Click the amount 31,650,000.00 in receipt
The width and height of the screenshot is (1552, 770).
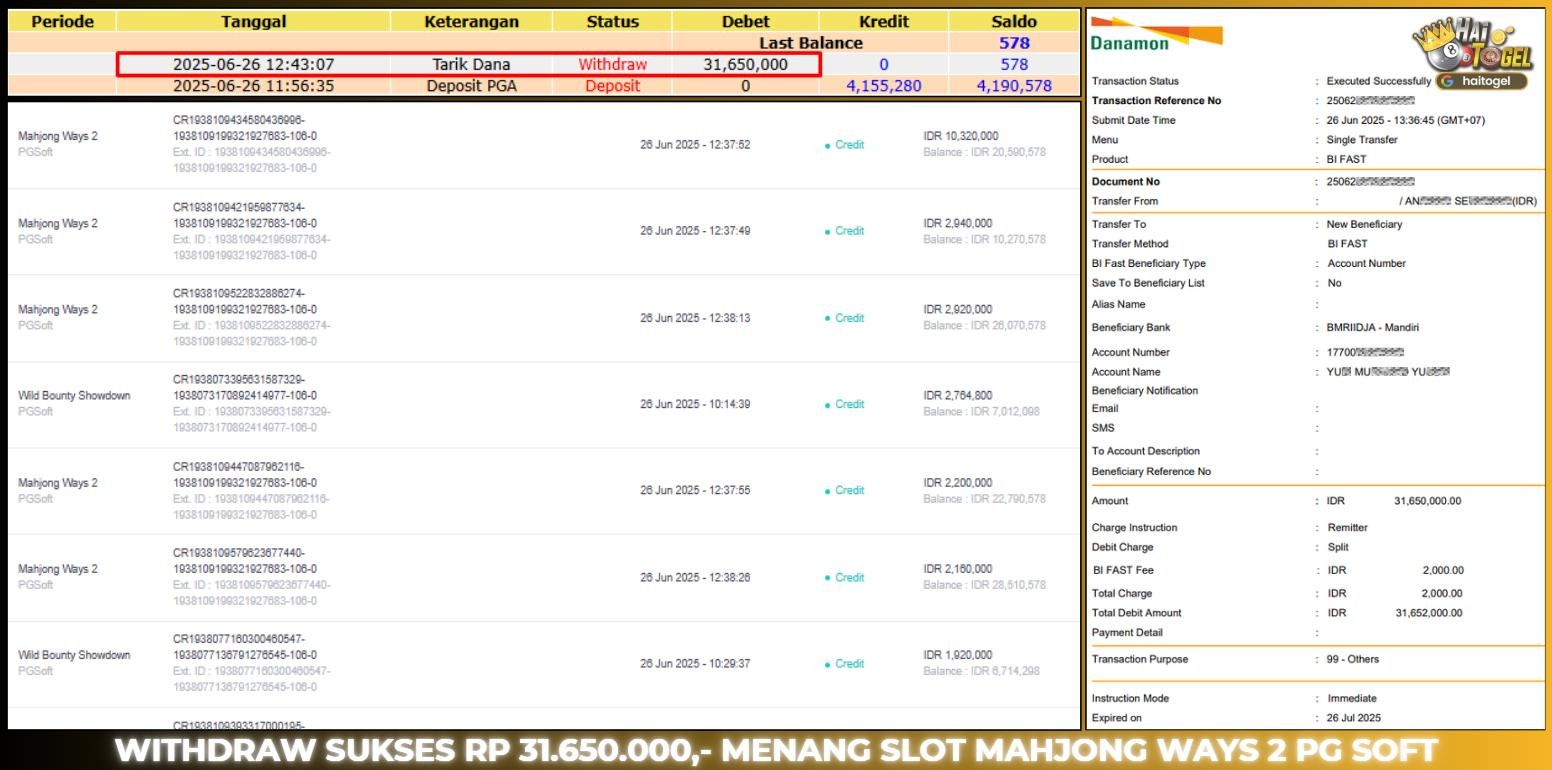(x=1428, y=501)
